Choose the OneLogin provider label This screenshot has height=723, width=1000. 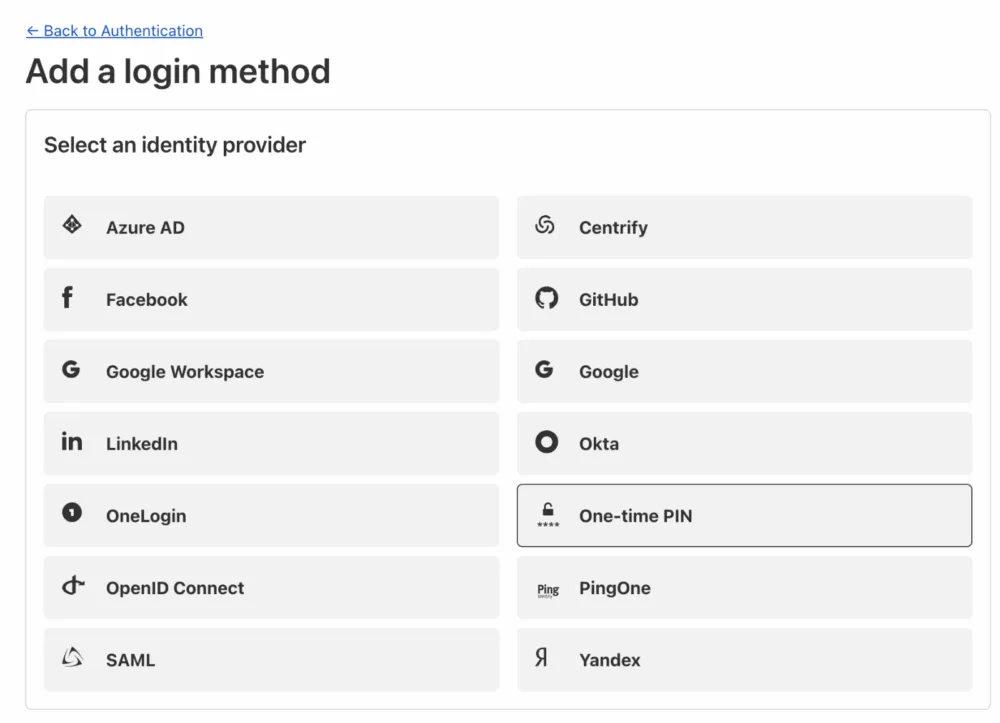coord(146,516)
